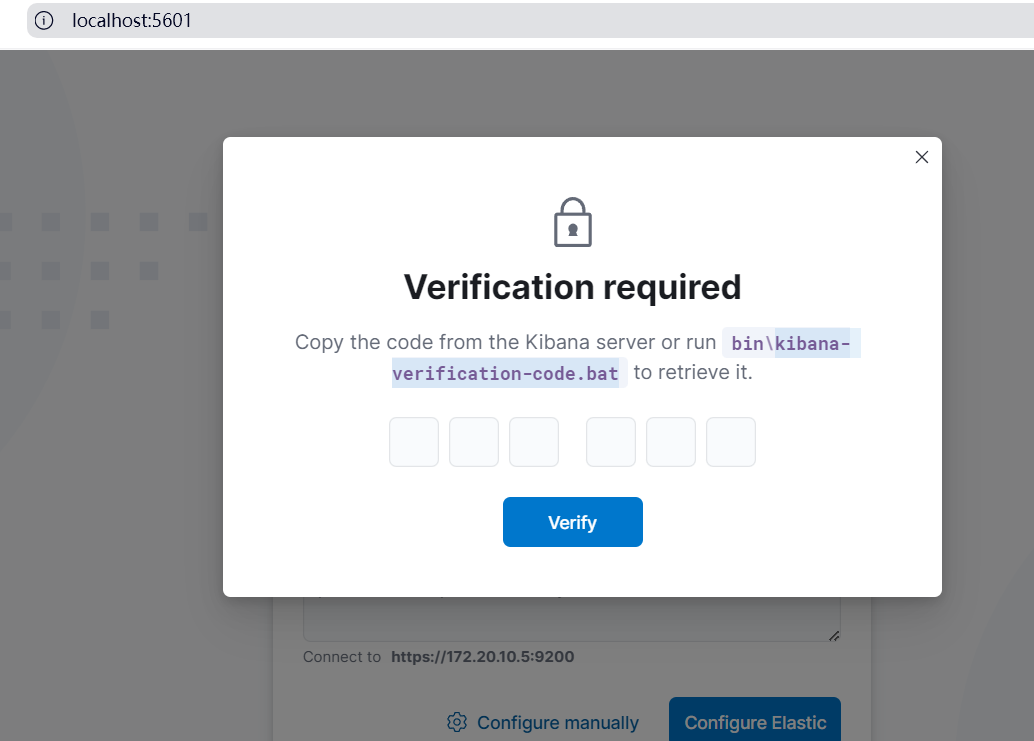
Task: Click the localhost:5601 address bar
Action: point(530,20)
